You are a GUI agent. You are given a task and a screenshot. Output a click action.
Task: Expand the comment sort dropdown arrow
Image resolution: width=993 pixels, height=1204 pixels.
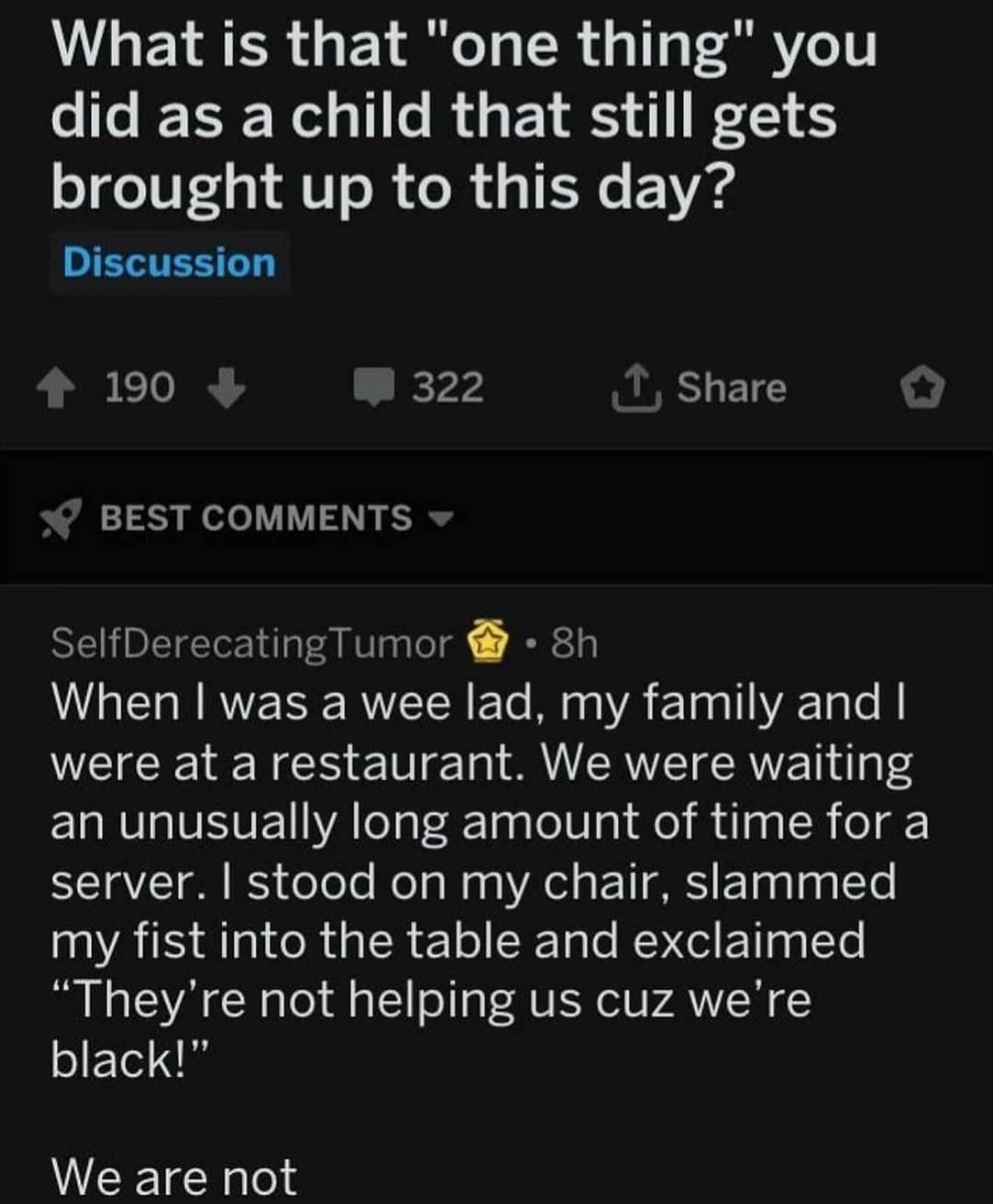[439, 519]
